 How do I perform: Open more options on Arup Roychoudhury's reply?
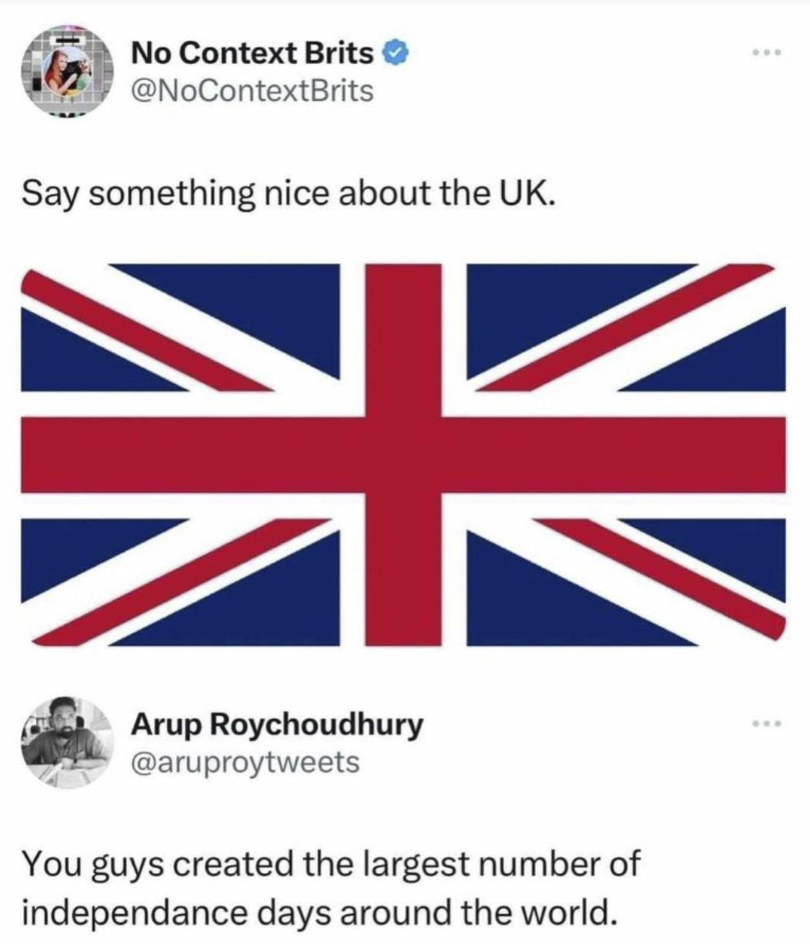(767, 723)
